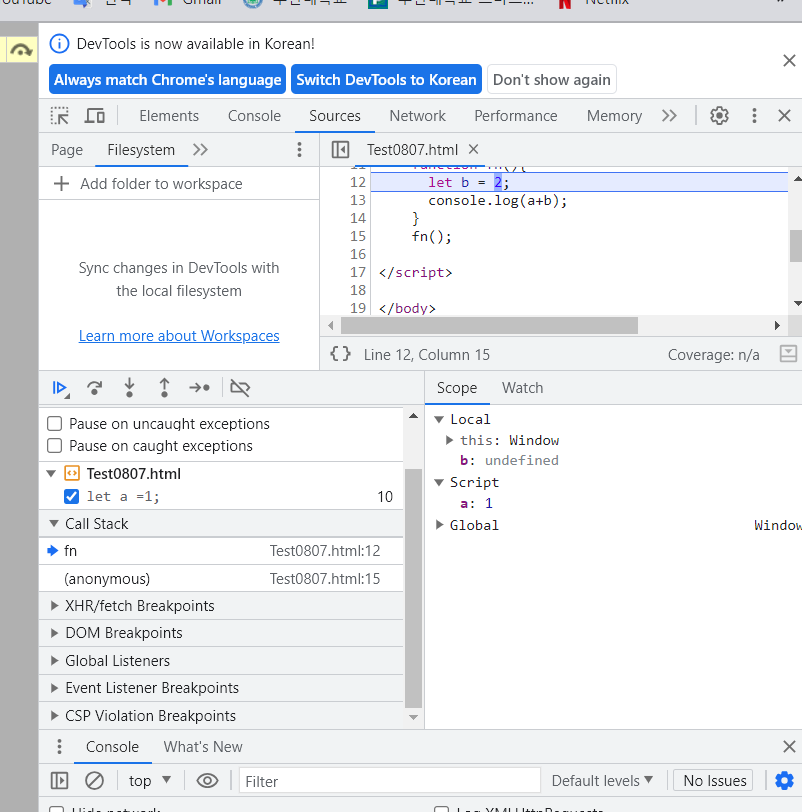Uncheck the let a =1 breakpoint

[x=71, y=496]
